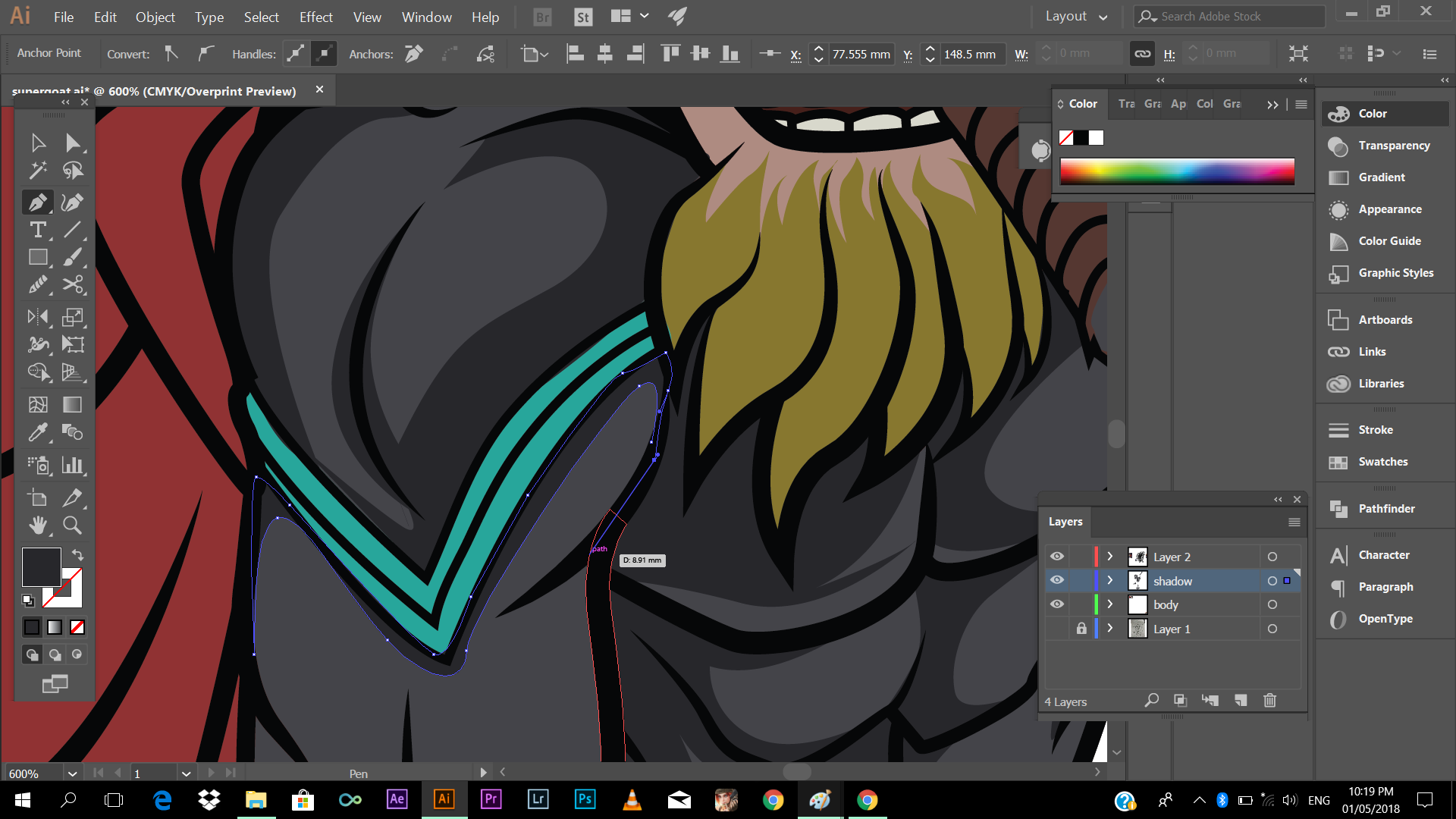Screen dimensions: 1456x819
Task: Select the Eyedropper tool
Action: pos(37,432)
